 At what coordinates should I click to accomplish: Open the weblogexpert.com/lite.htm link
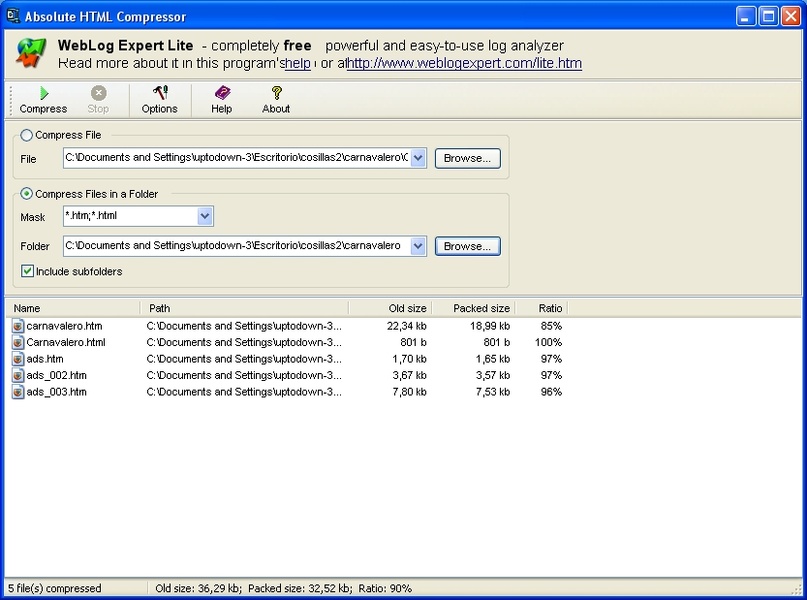(x=465, y=63)
